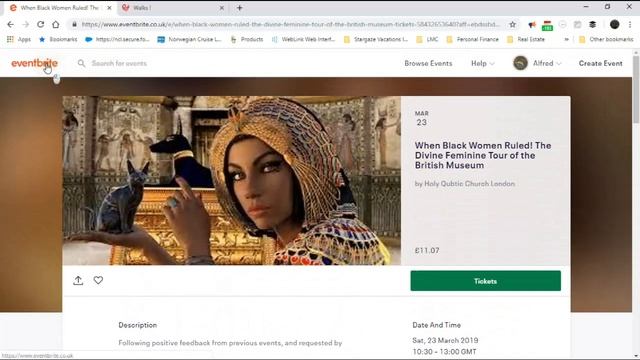Open the Products bookmark
The image size is (640, 360).
coord(247,39)
